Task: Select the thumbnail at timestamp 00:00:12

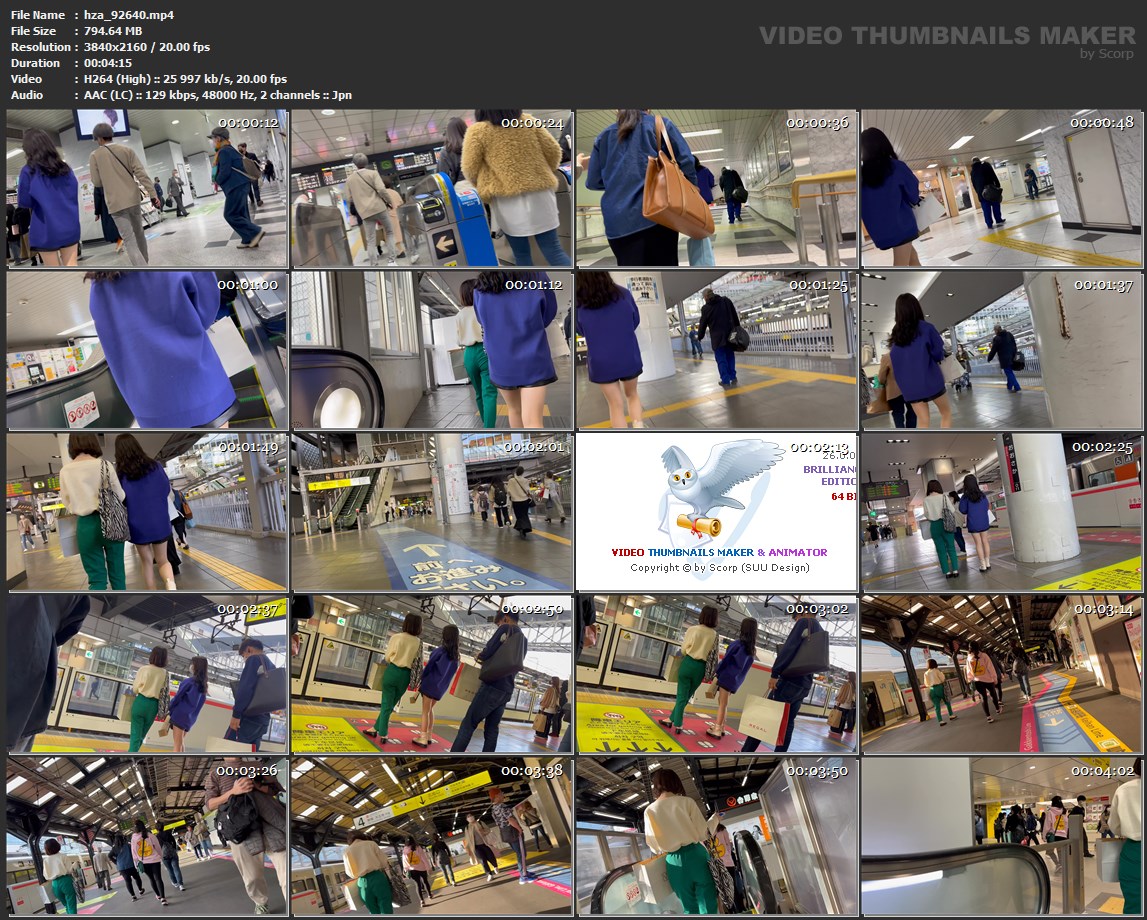Action: 147,188
